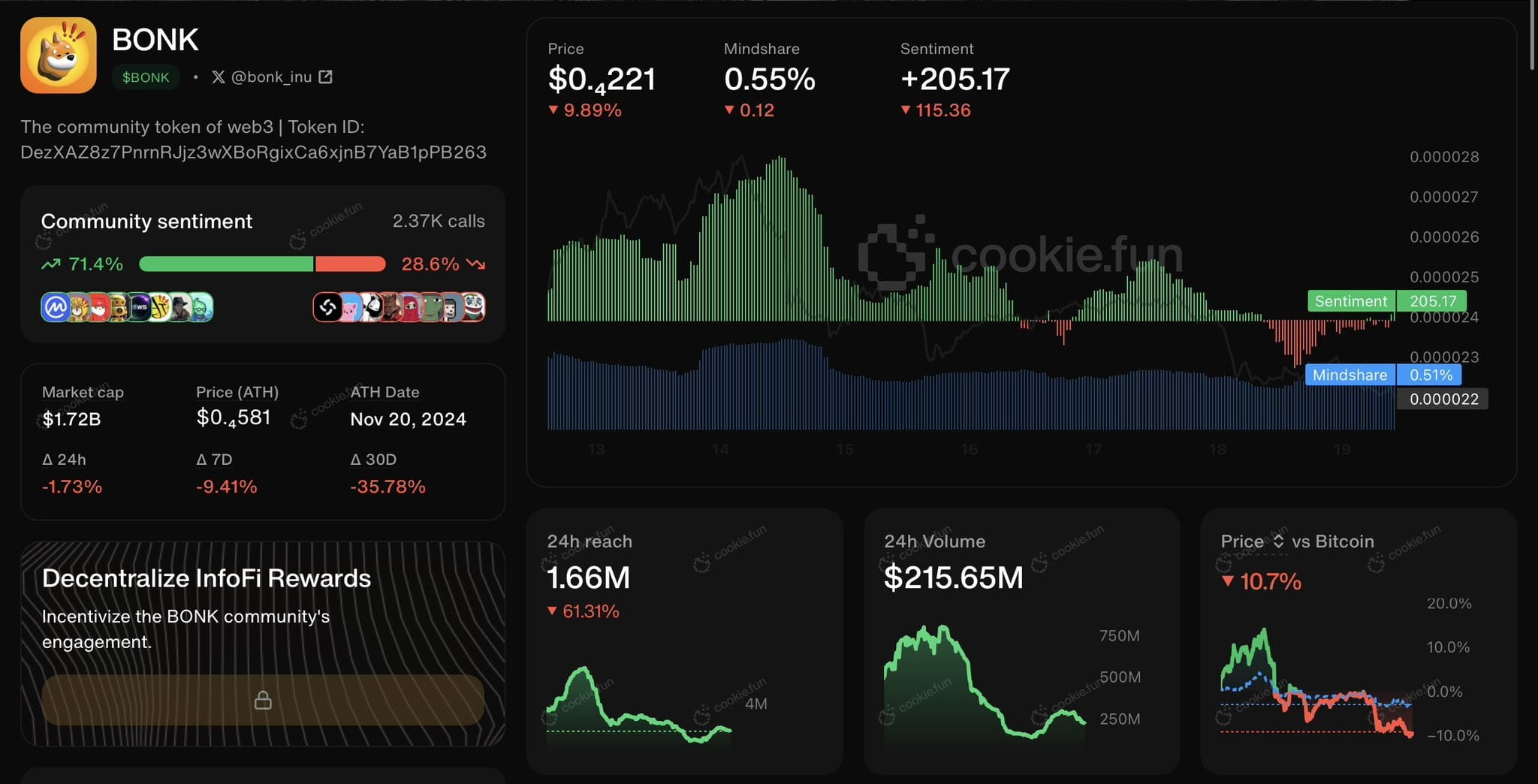The height and width of the screenshot is (784, 1538).
Task: Click the '750M' volume axis label
Action: coord(1120,636)
